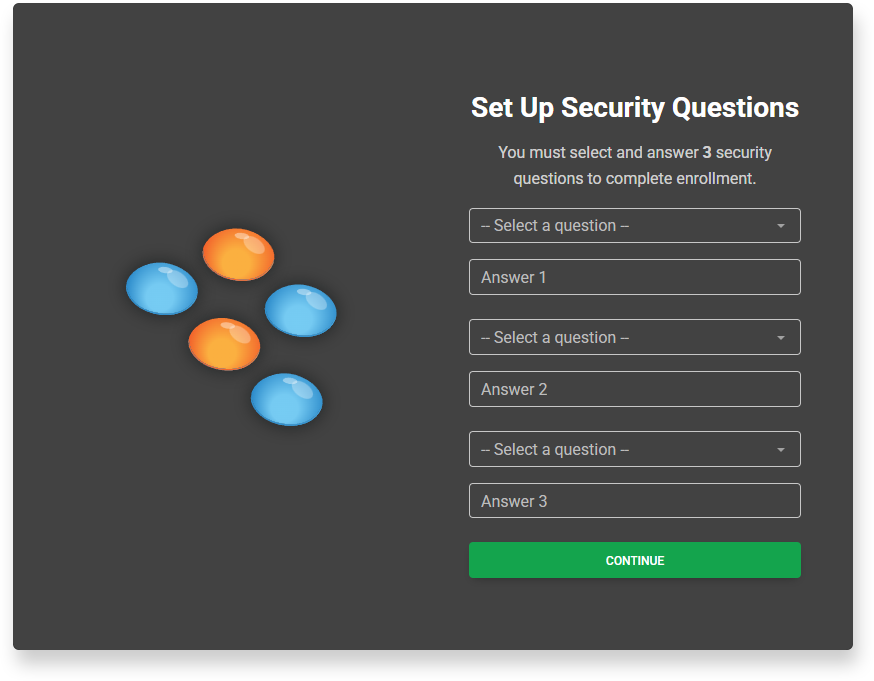
Task: Click into the Answer 2 field
Action: pyautogui.click(x=634, y=389)
